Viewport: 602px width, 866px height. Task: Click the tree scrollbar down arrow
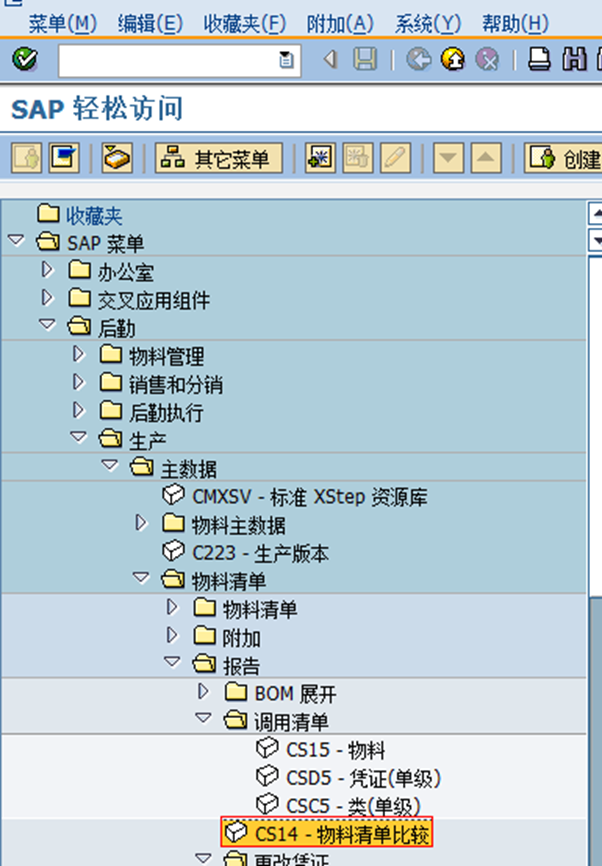596,240
